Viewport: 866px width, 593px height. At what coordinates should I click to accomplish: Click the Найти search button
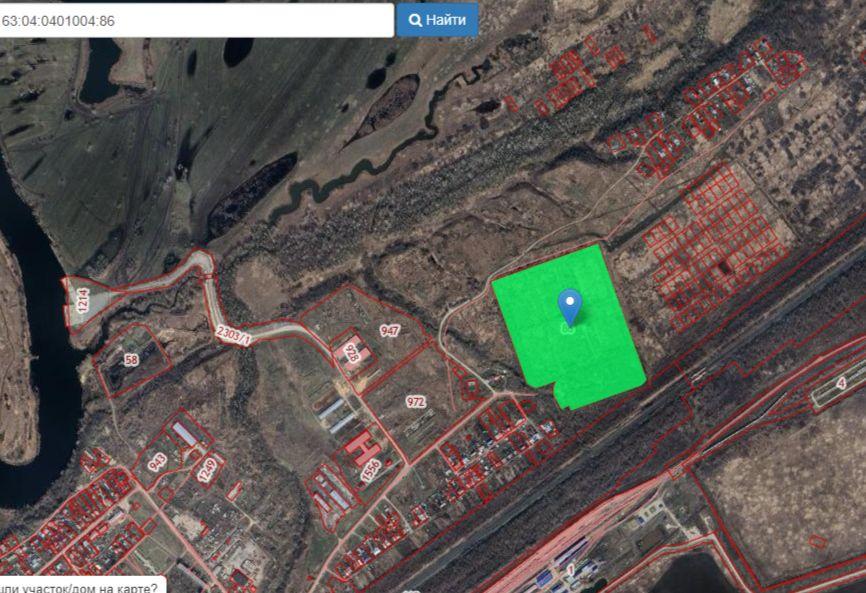point(437,20)
